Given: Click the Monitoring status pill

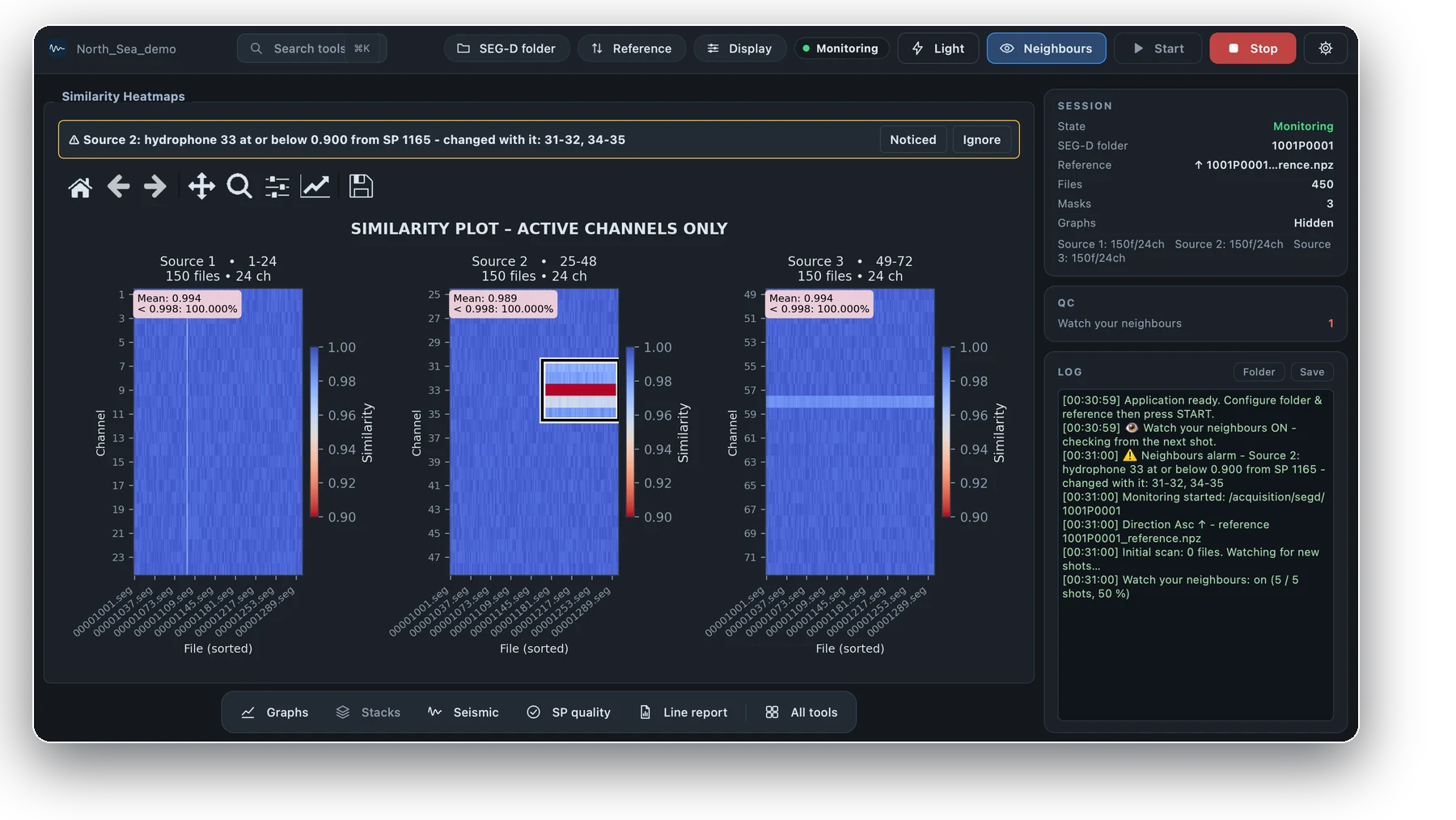Looking at the screenshot, I should tap(841, 49).
